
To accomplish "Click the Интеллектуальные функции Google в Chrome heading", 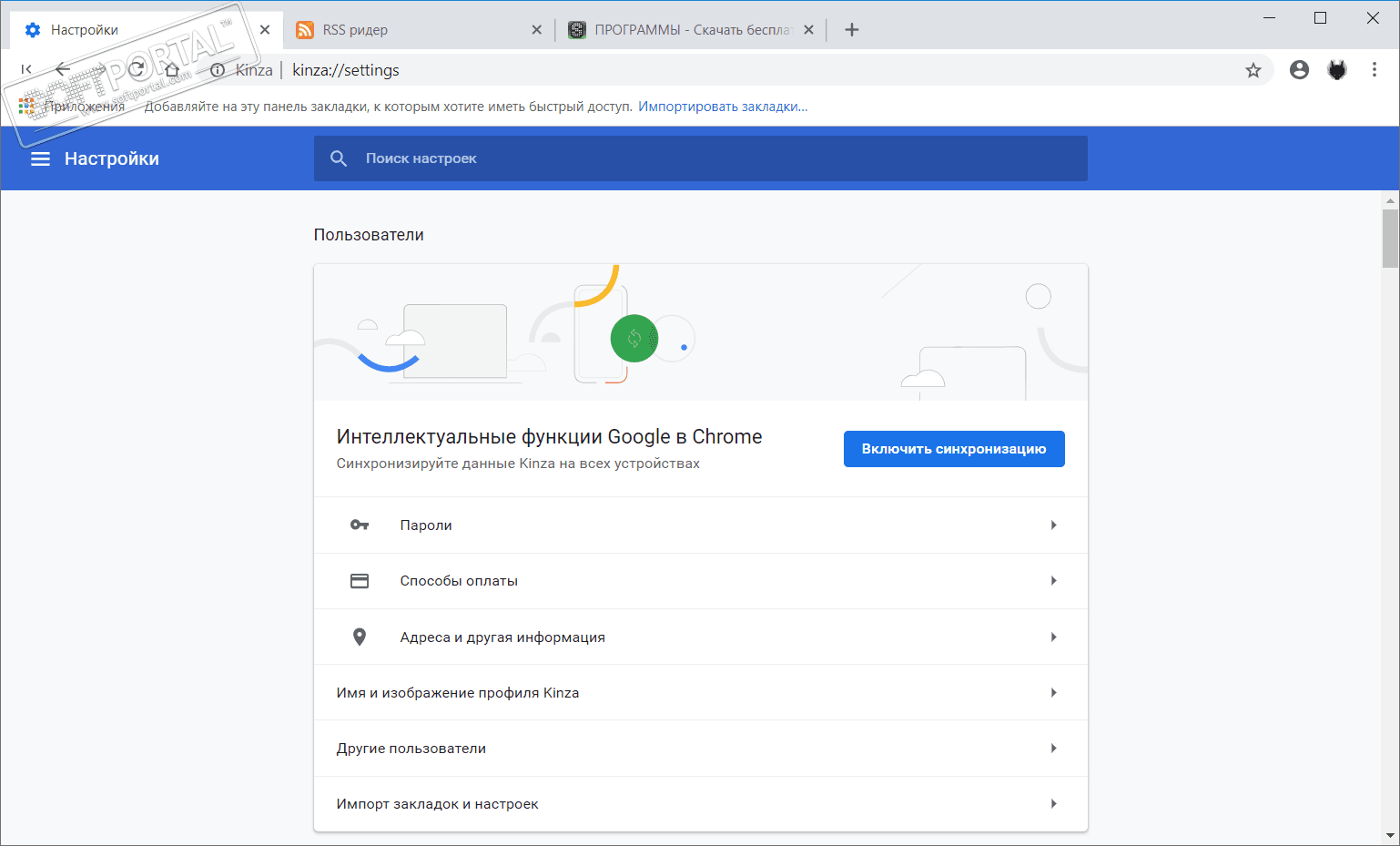I will (550, 437).
